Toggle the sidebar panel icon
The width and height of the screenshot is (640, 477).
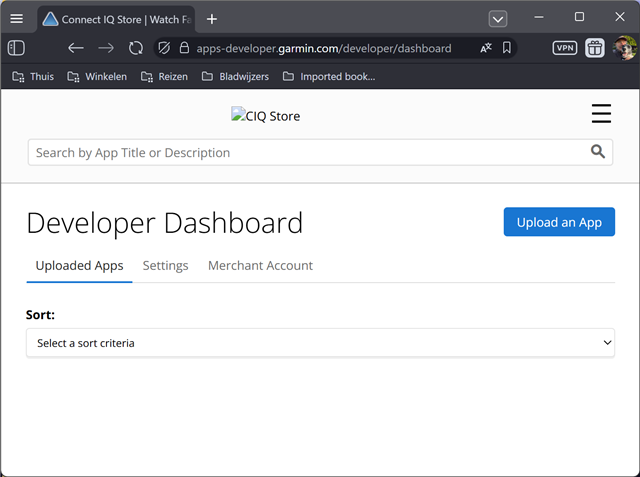point(16,47)
